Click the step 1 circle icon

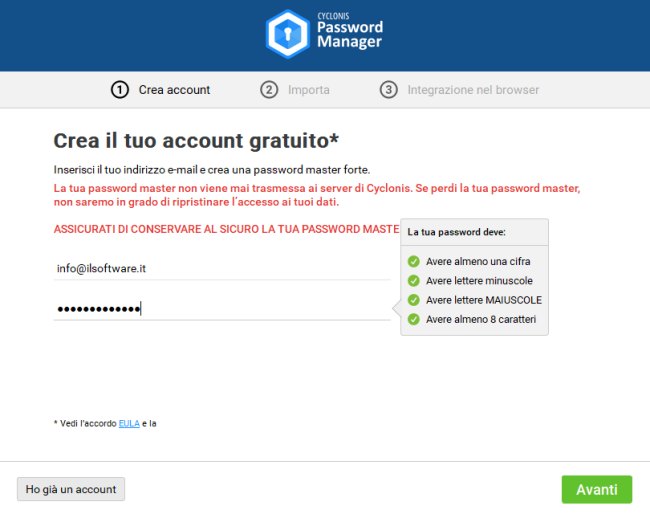120,90
